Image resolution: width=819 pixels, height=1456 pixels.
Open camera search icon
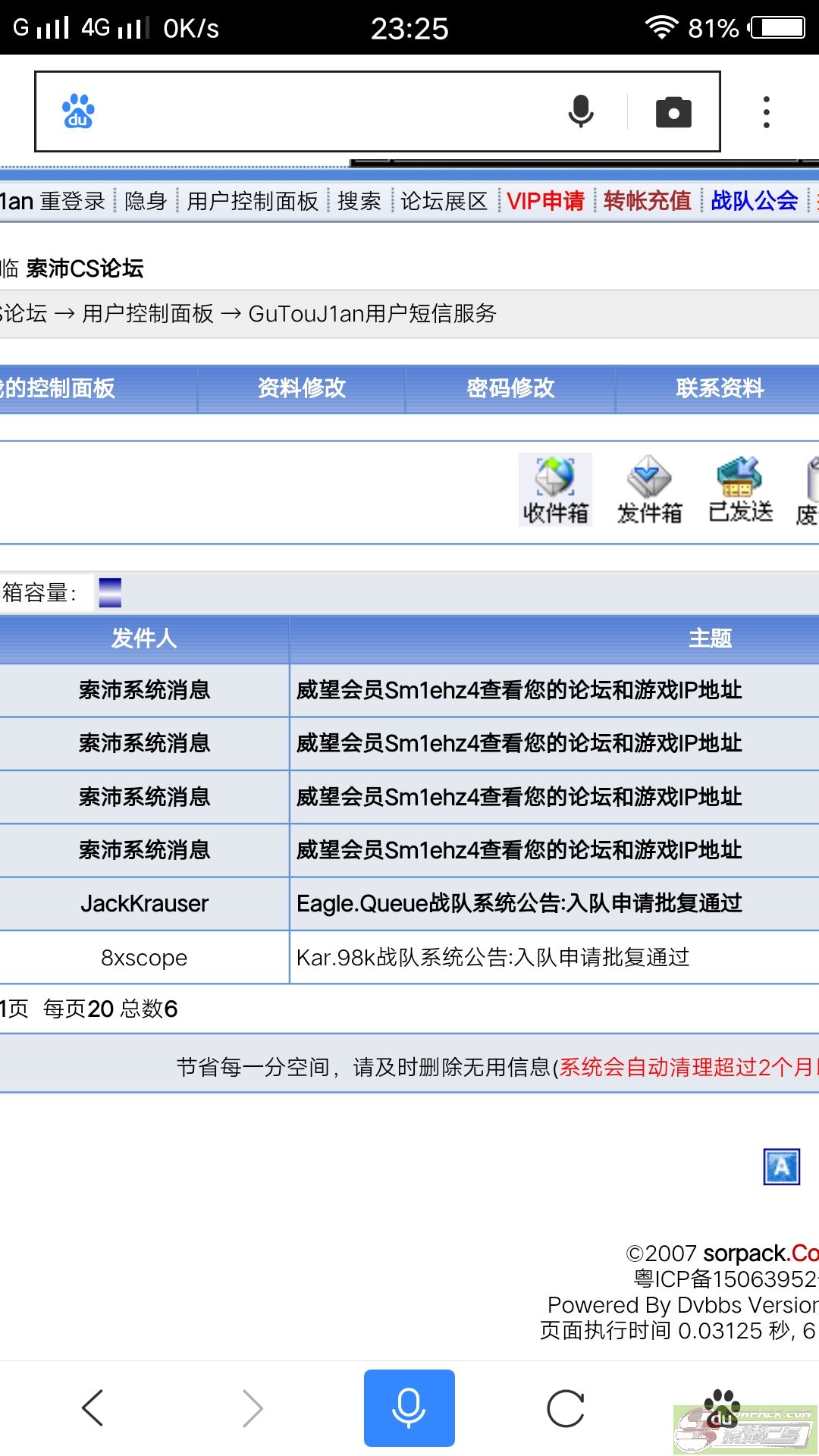673,112
